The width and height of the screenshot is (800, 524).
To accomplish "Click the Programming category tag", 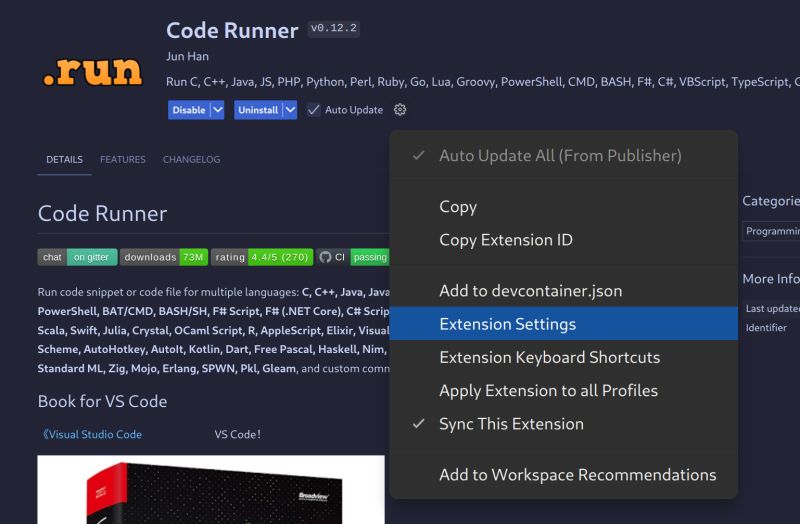I will [771, 231].
